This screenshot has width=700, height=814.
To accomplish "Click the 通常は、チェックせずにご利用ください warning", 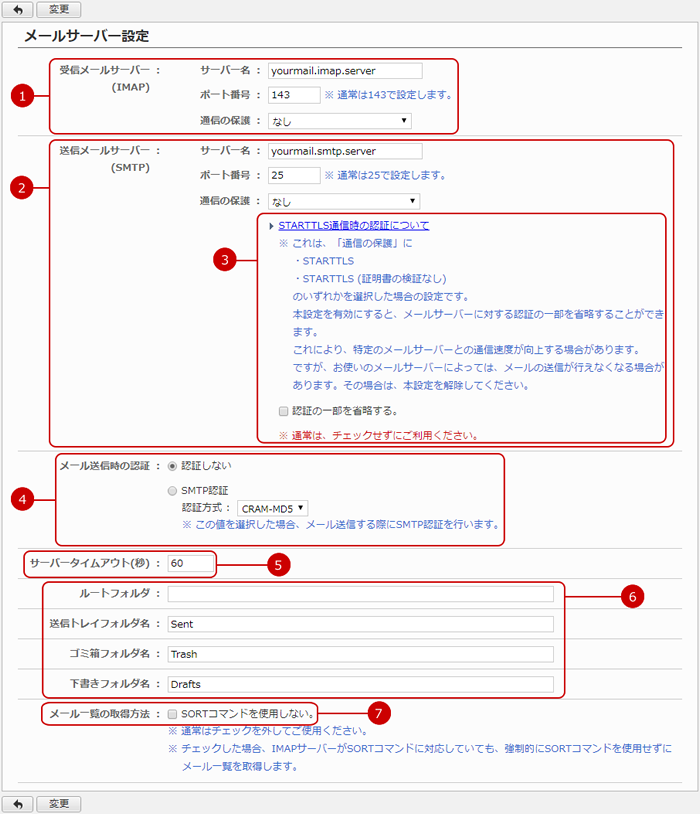I will pyautogui.click(x=379, y=435).
